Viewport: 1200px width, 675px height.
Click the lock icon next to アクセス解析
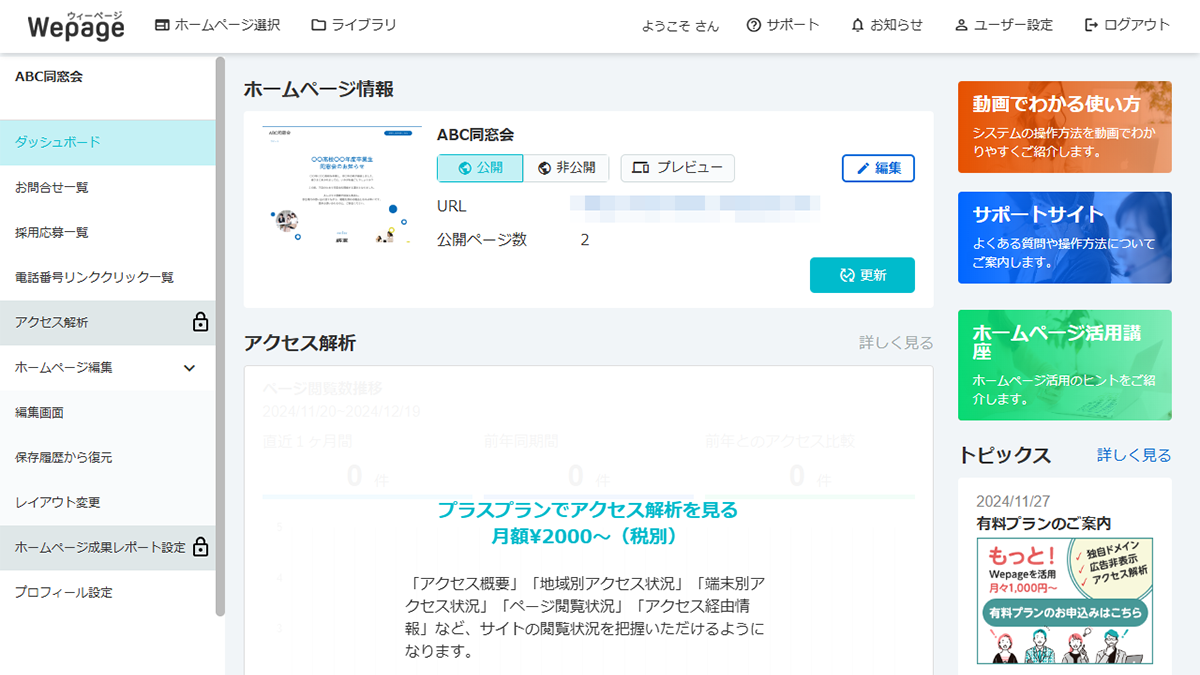pos(200,323)
